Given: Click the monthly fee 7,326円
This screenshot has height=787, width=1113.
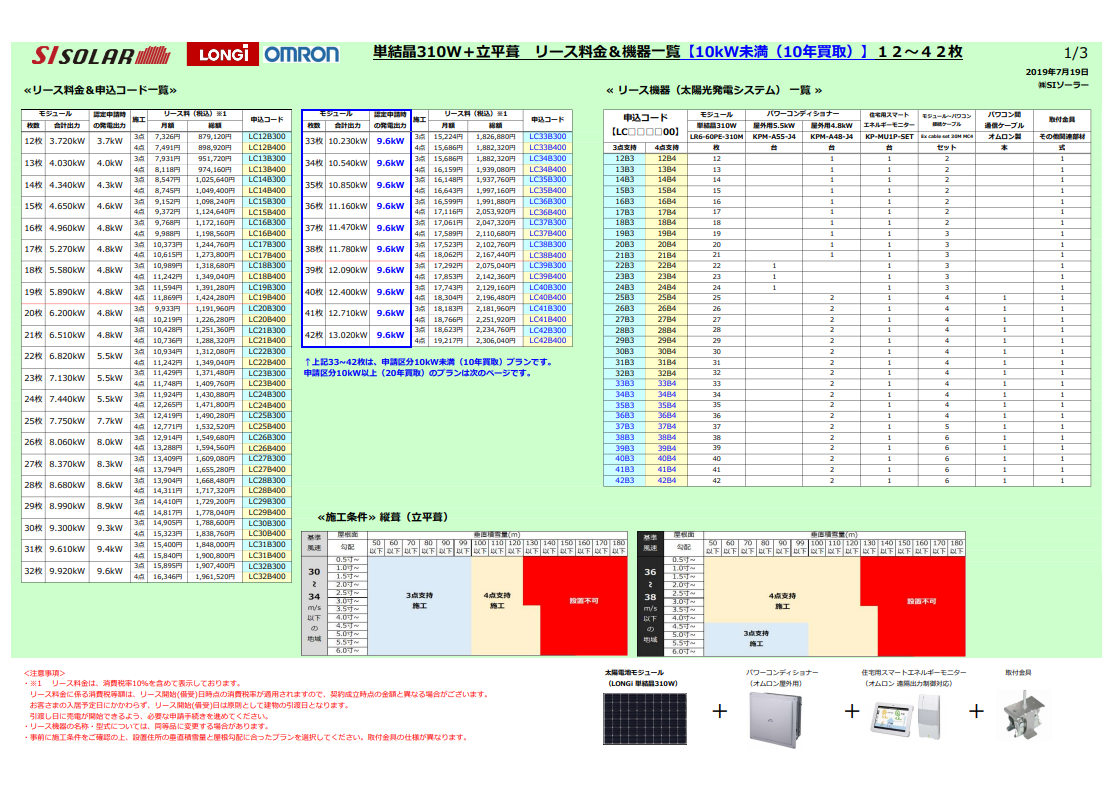Looking at the screenshot, I should 168,136.
